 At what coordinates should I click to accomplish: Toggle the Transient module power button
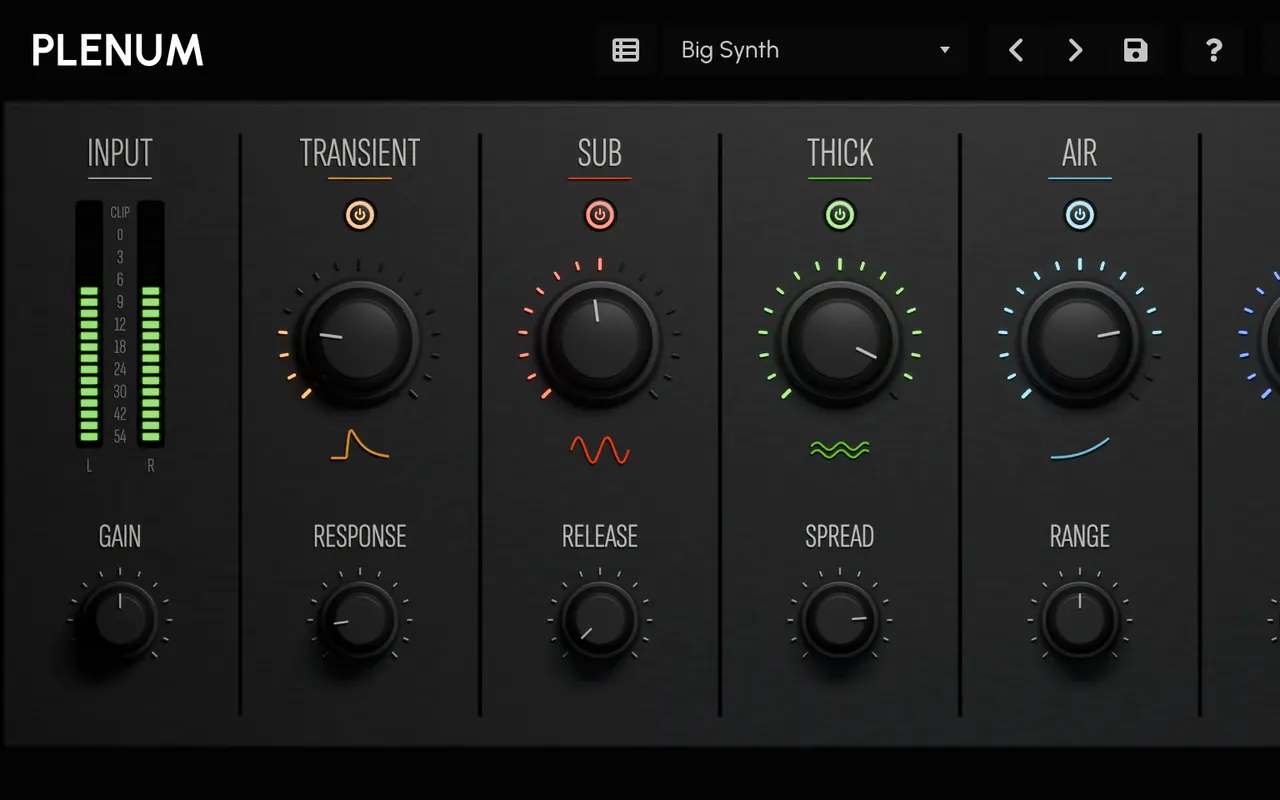point(360,215)
